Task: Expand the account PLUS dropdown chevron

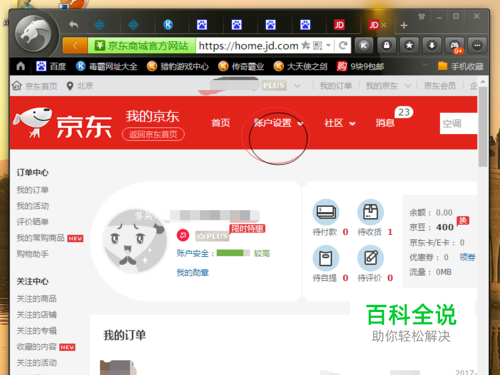Action: point(297,86)
